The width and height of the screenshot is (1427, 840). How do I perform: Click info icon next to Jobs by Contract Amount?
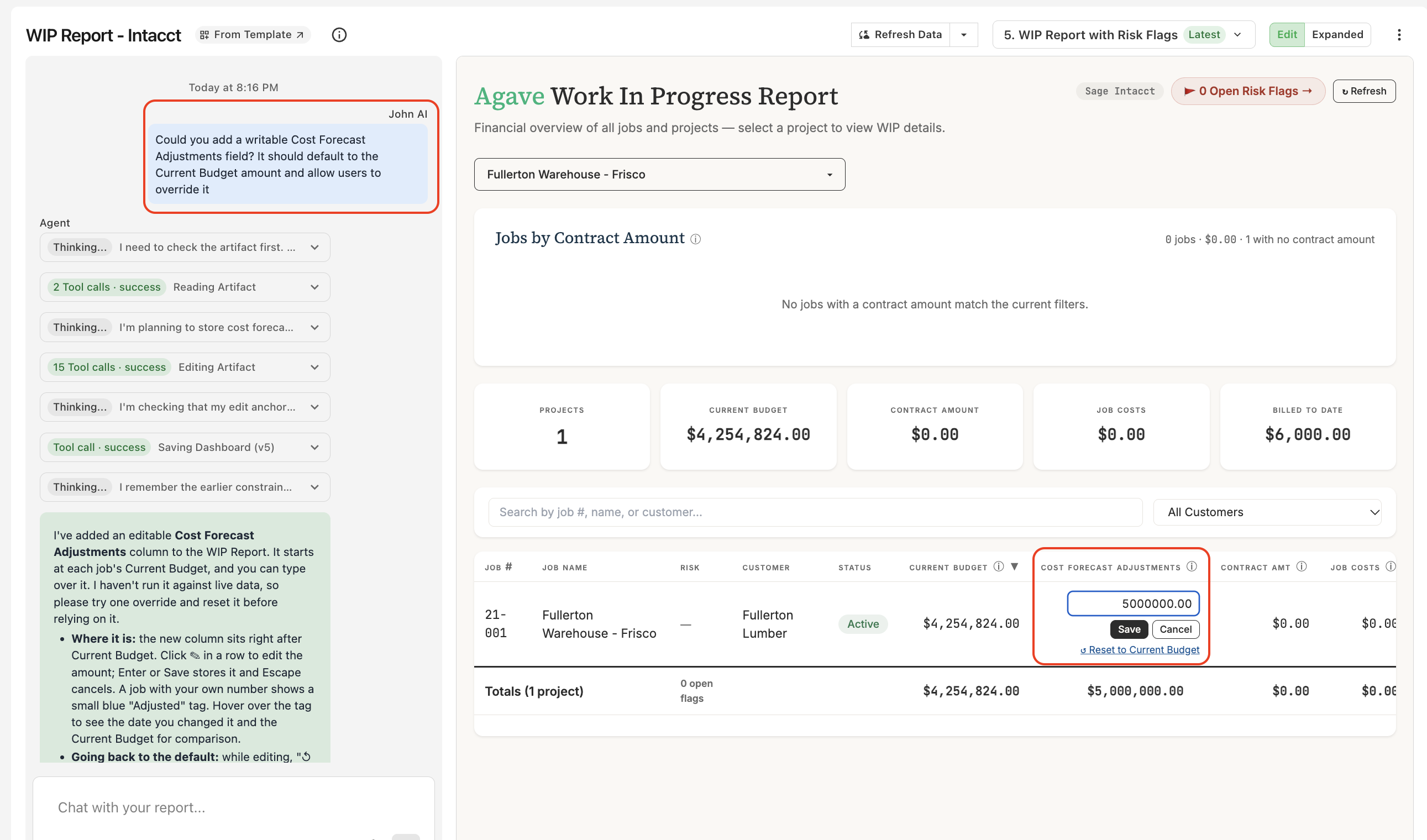click(x=696, y=239)
